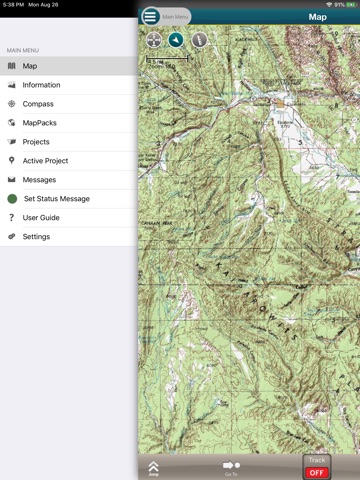
Task: Open Settings from the menu
Action: [x=69, y=237]
